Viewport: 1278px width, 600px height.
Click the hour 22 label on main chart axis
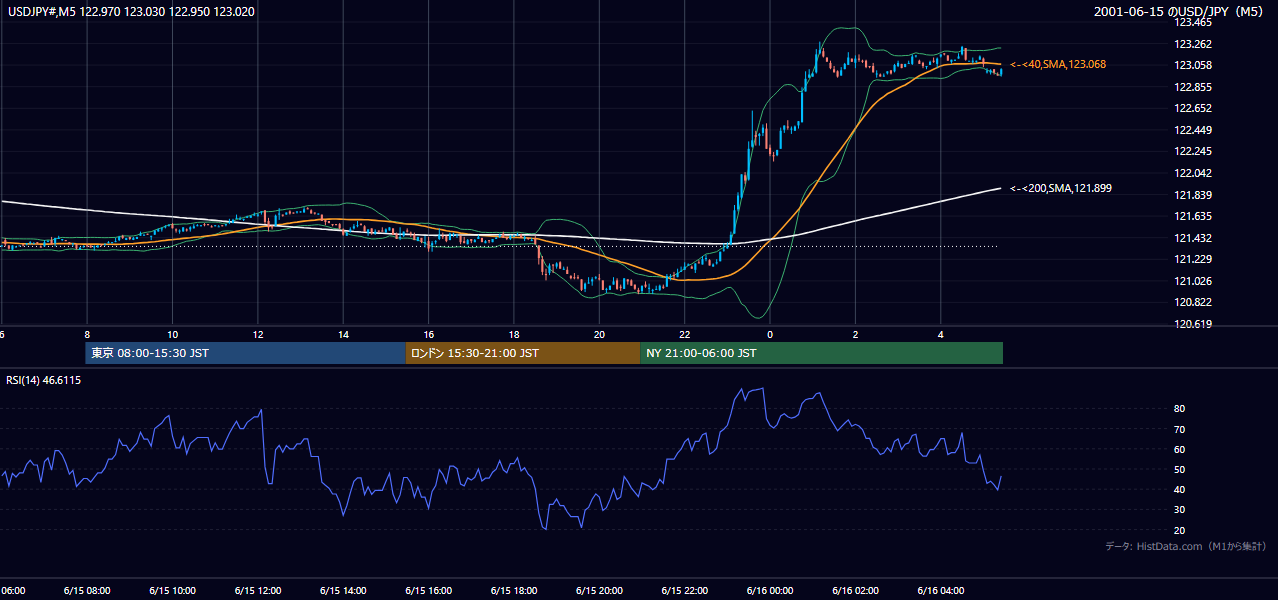(x=684, y=334)
